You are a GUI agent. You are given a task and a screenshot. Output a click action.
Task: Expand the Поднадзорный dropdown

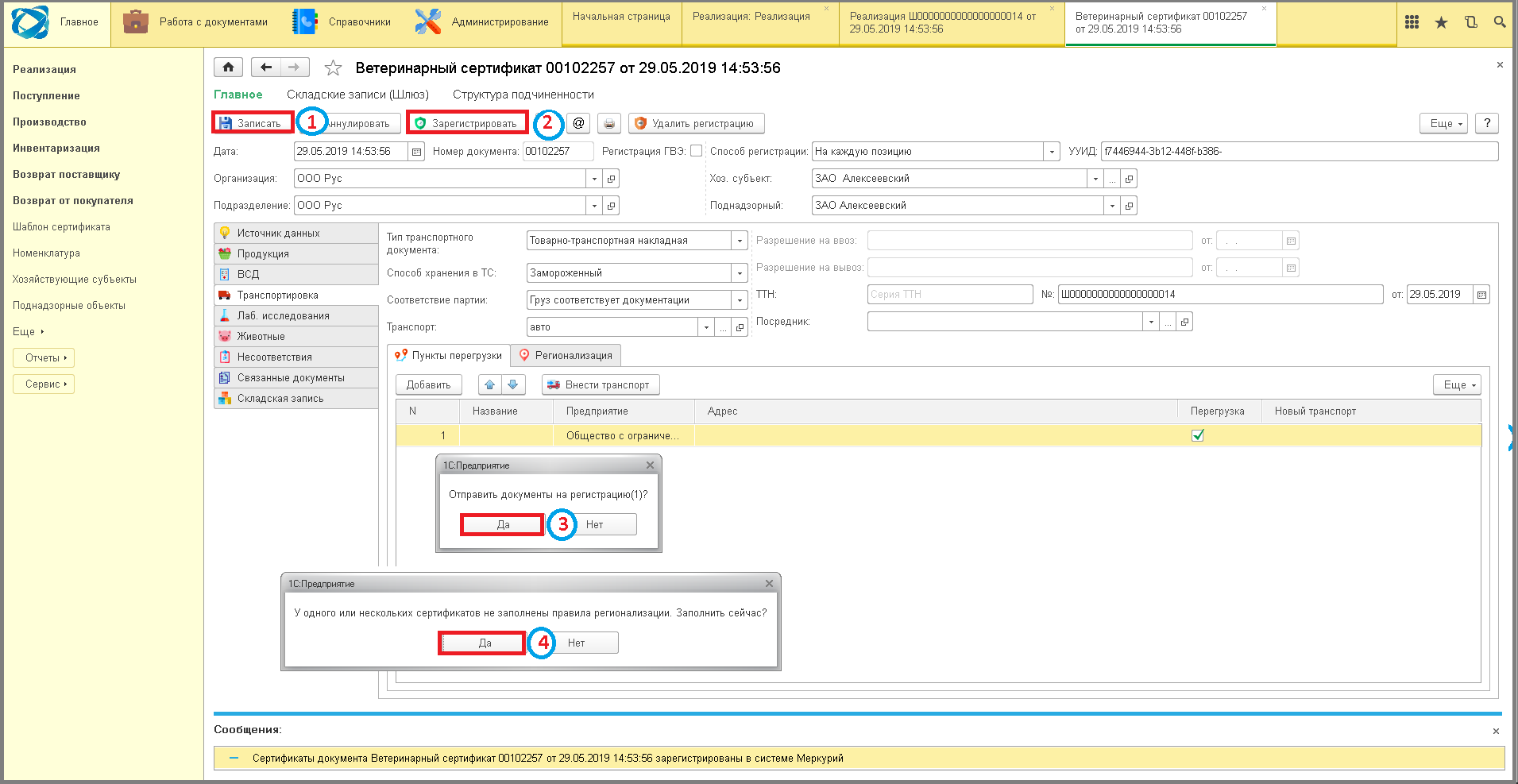(1112, 206)
